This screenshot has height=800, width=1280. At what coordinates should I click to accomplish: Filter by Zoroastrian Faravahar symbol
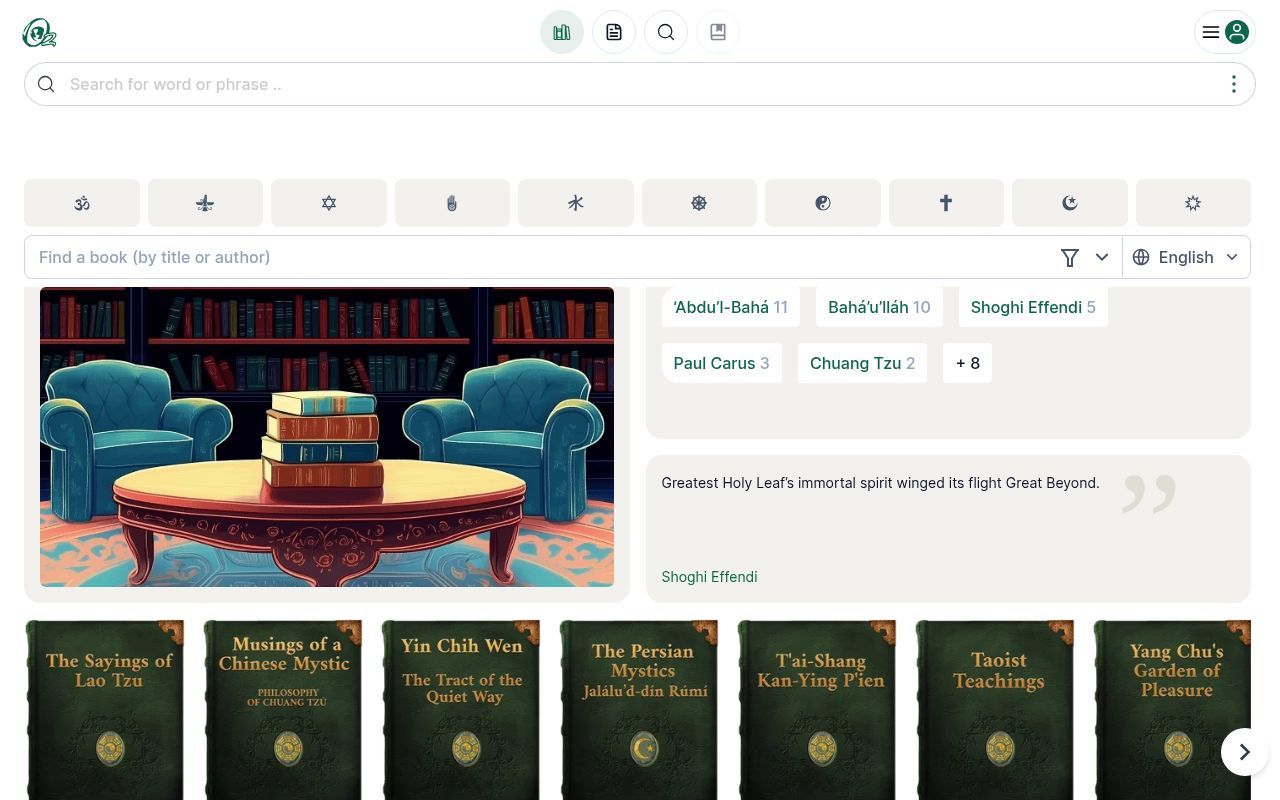coord(205,203)
